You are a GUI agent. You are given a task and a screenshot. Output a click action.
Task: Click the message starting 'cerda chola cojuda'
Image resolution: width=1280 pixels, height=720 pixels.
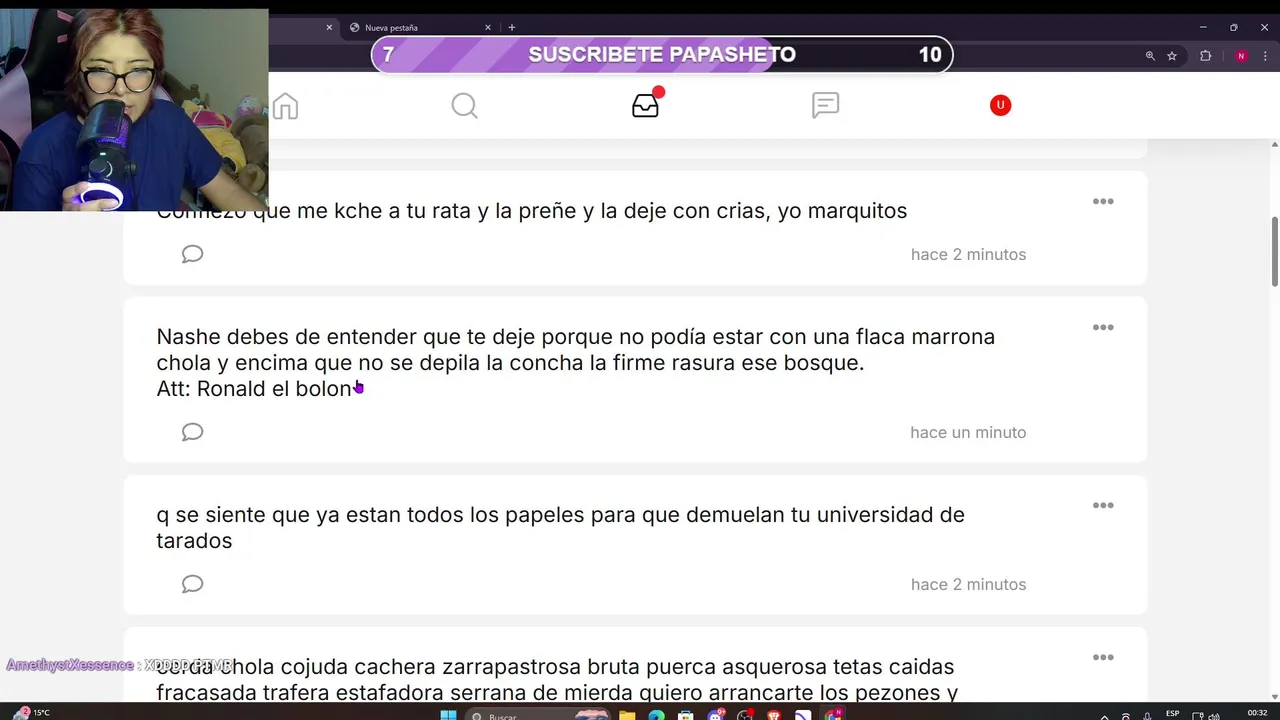pyautogui.click(x=556, y=678)
